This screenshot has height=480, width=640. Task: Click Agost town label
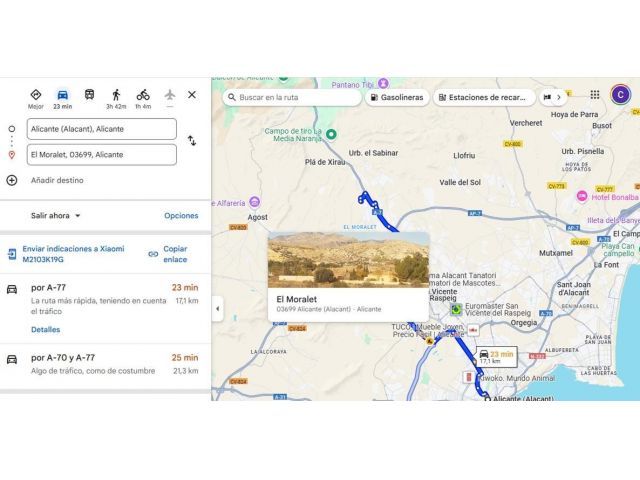tap(258, 218)
